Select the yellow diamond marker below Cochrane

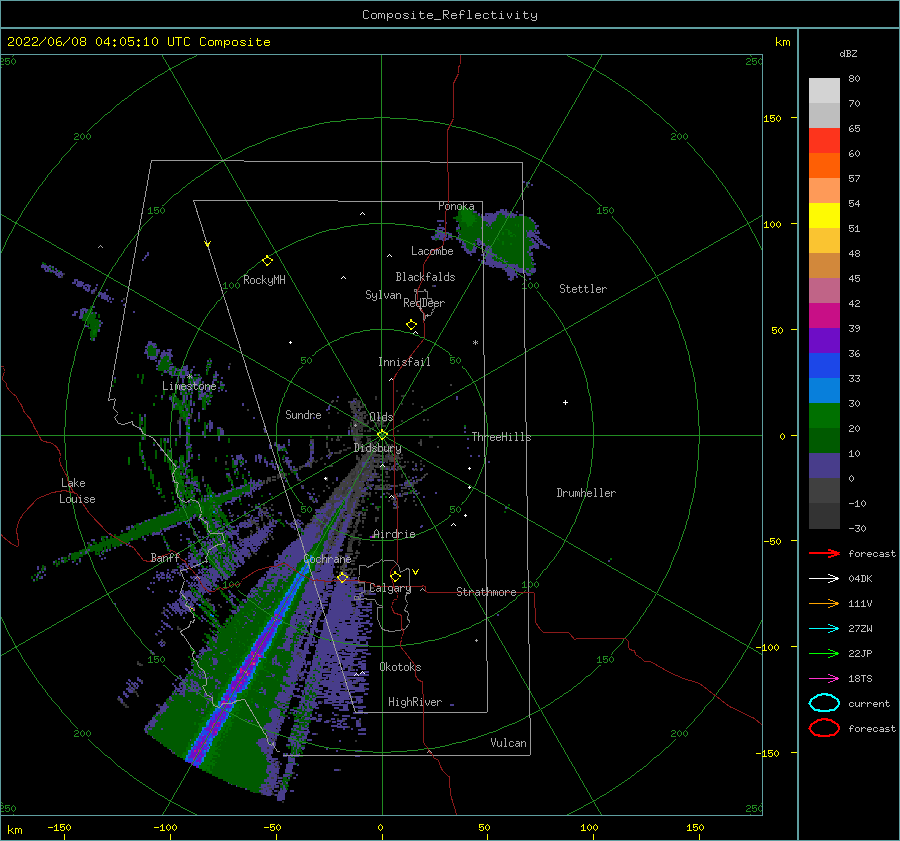[x=343, y=577]
